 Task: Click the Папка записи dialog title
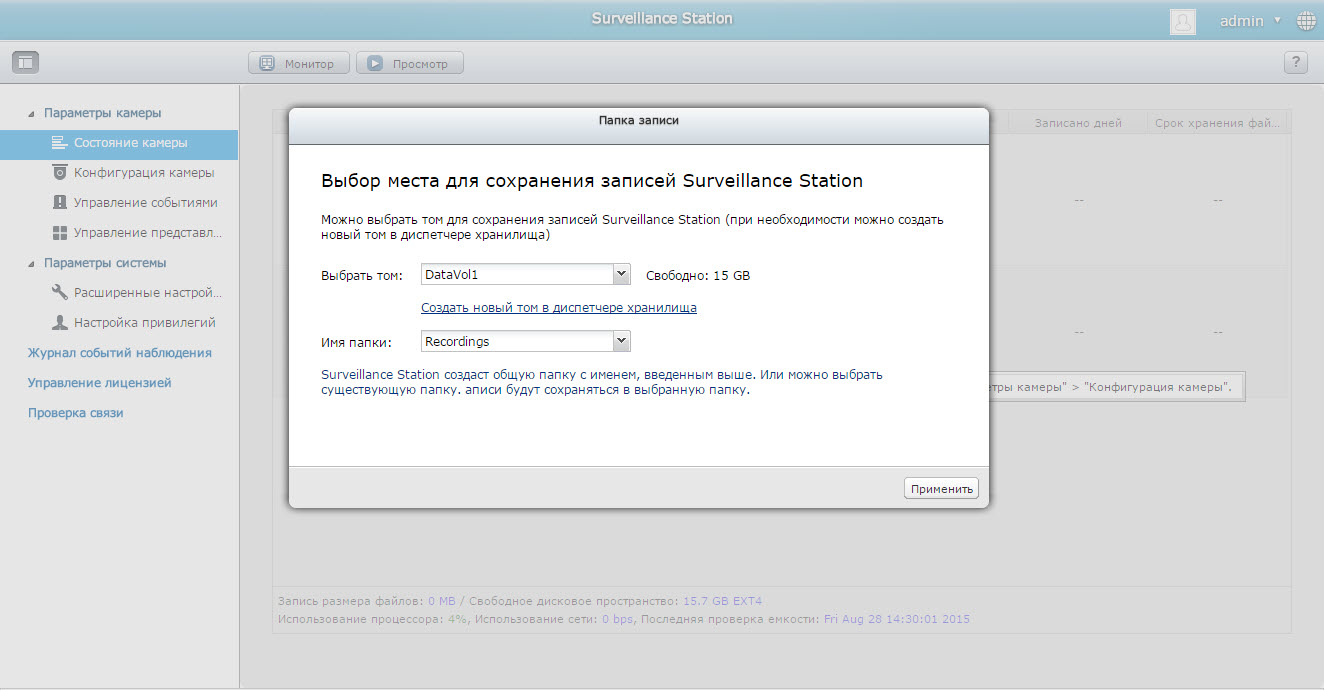(639, 120)
